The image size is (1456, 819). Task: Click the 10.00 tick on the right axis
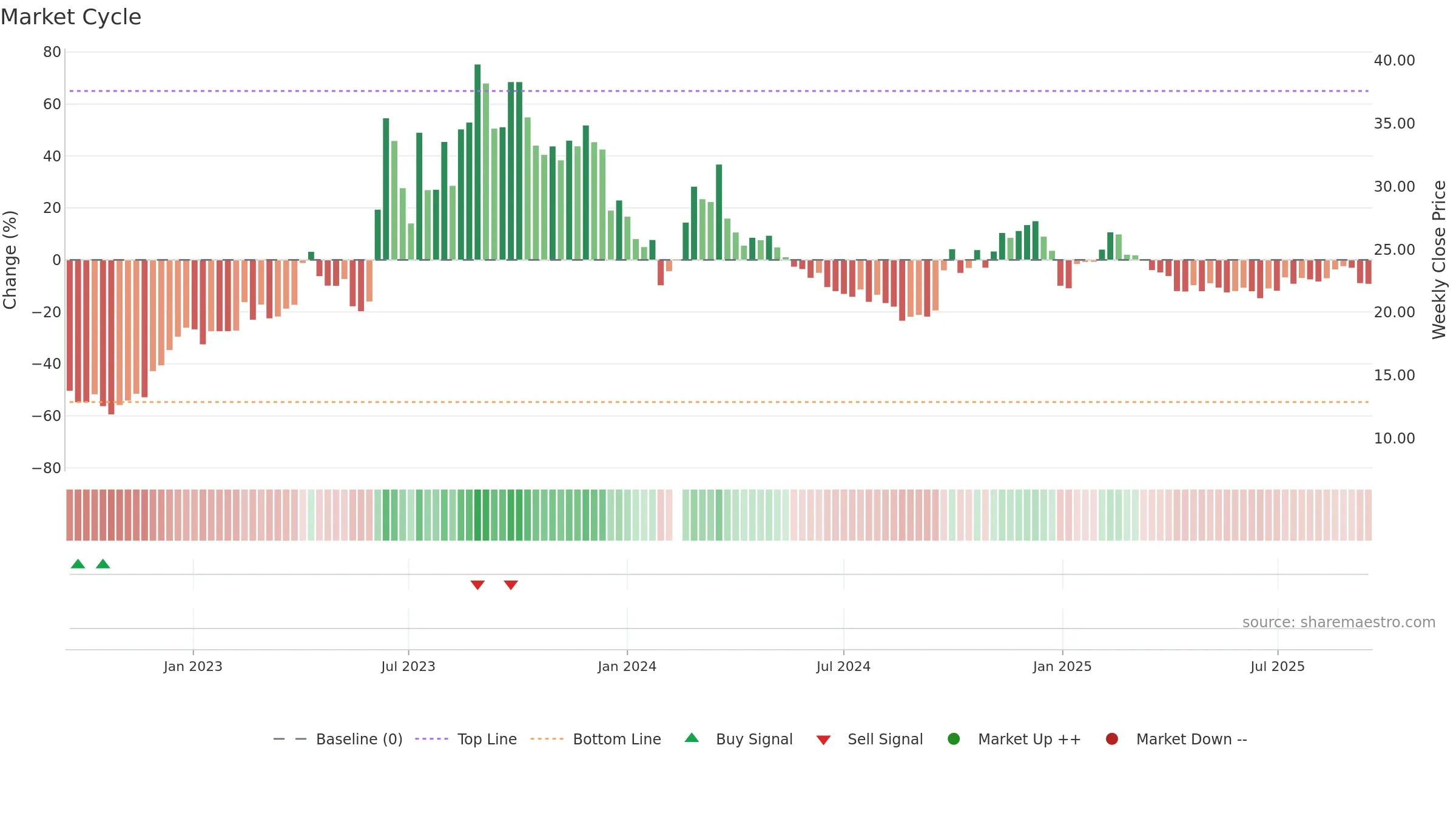[1394, 439]
